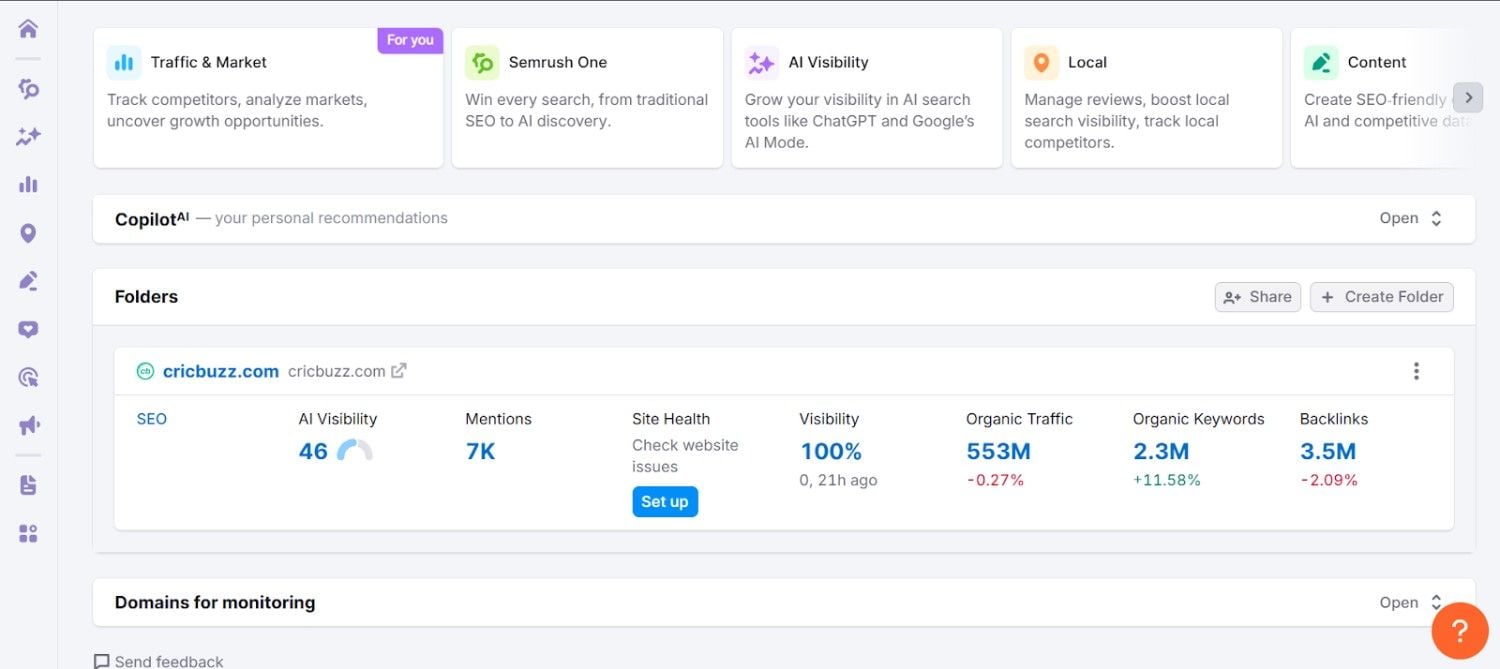Open the Reports document sidebar icon
The width and height of the screenshot is (1500, 669).
(x=28, y=485)
